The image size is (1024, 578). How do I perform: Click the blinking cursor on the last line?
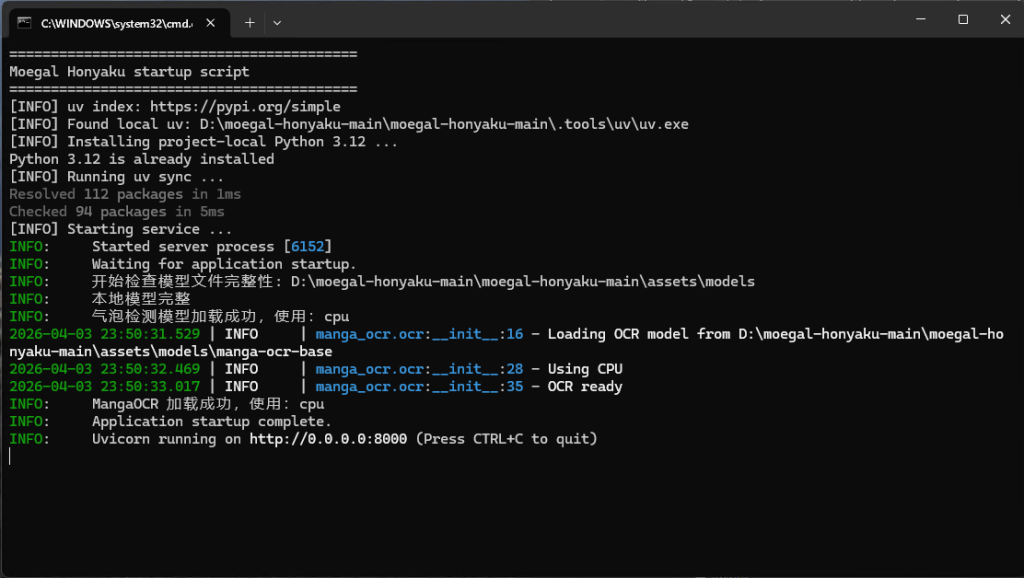(x=10, y=457)
